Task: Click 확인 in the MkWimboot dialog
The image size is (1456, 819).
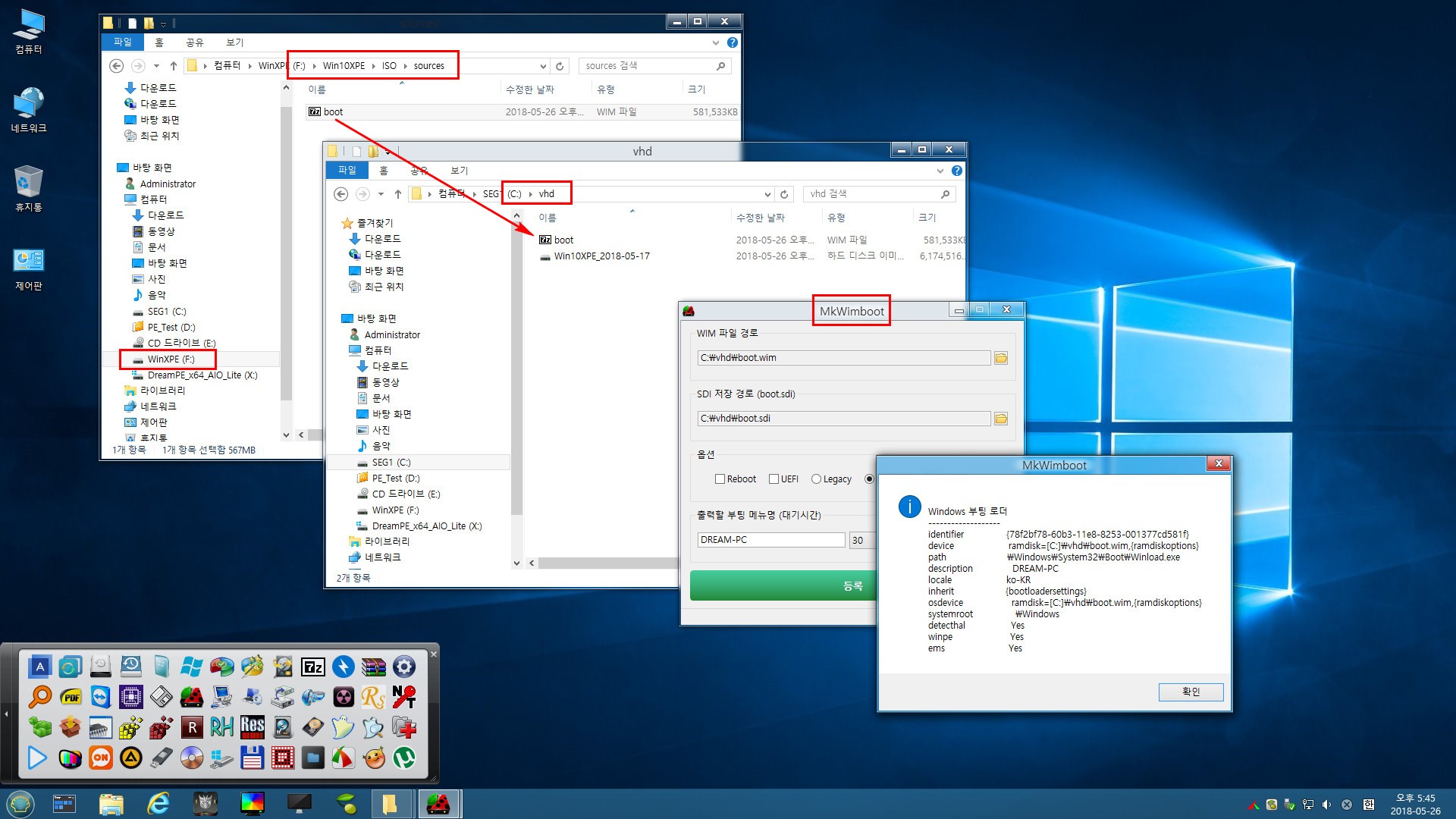Action: (x=1191, y=692)
